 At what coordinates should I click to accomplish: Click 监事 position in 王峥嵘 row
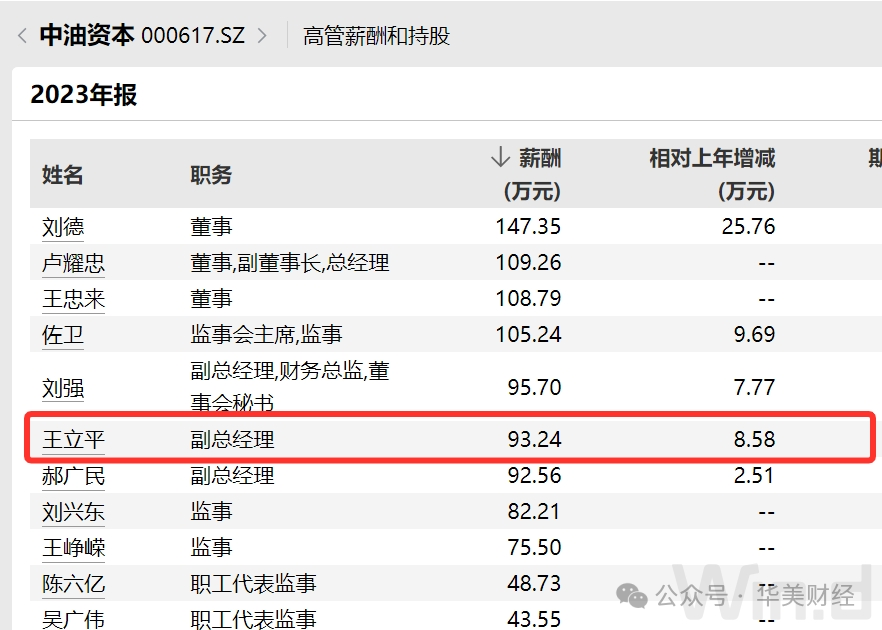coord(212,548)
